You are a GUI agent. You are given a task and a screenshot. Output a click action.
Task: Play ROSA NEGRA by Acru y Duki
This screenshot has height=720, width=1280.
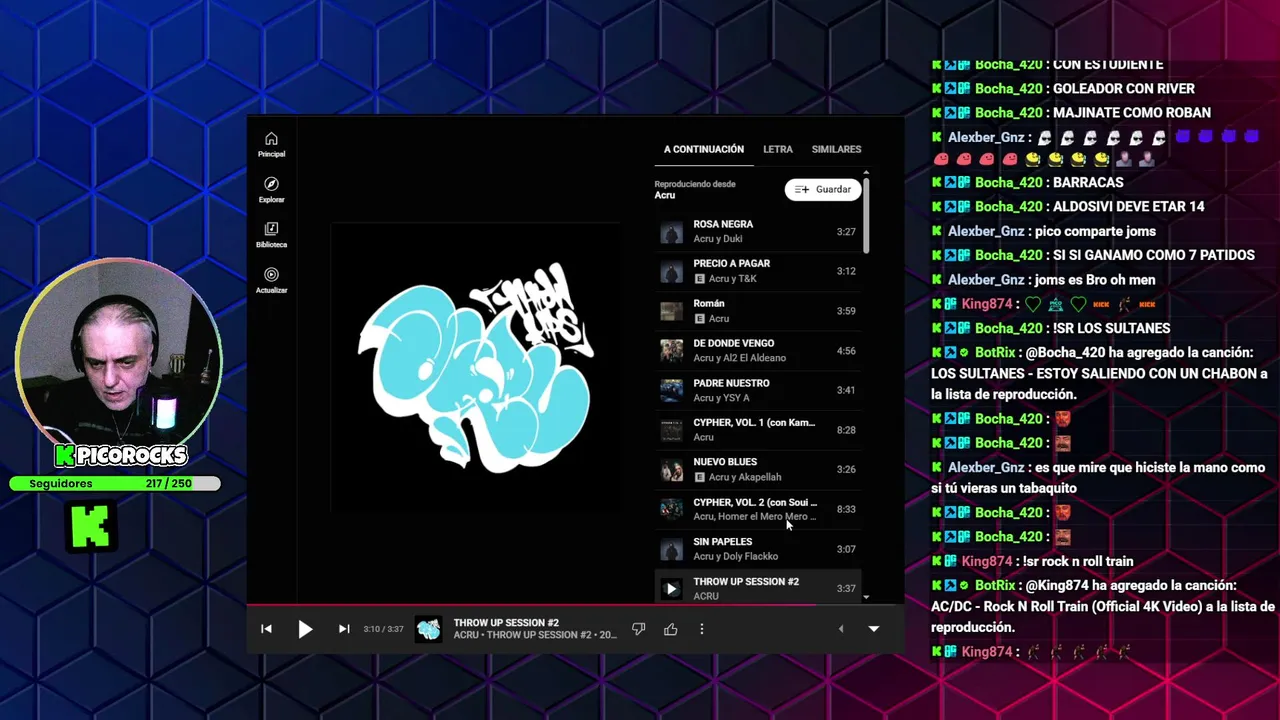pos(757,231)
